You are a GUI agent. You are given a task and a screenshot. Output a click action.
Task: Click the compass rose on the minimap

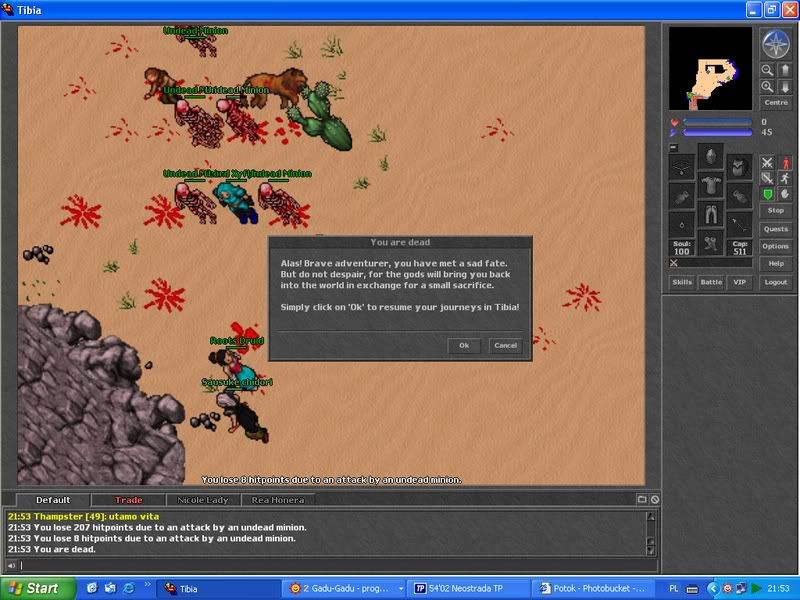click(x=776, y=44)
